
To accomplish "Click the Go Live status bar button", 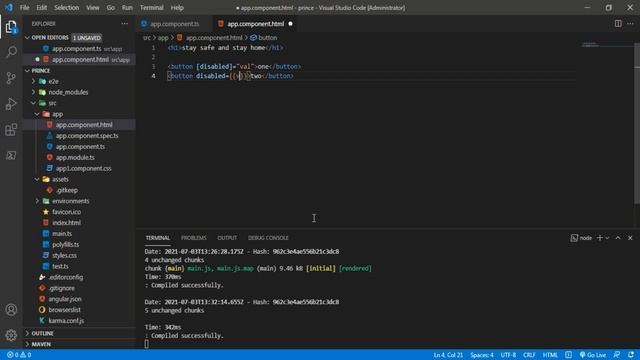I will 592,355.
